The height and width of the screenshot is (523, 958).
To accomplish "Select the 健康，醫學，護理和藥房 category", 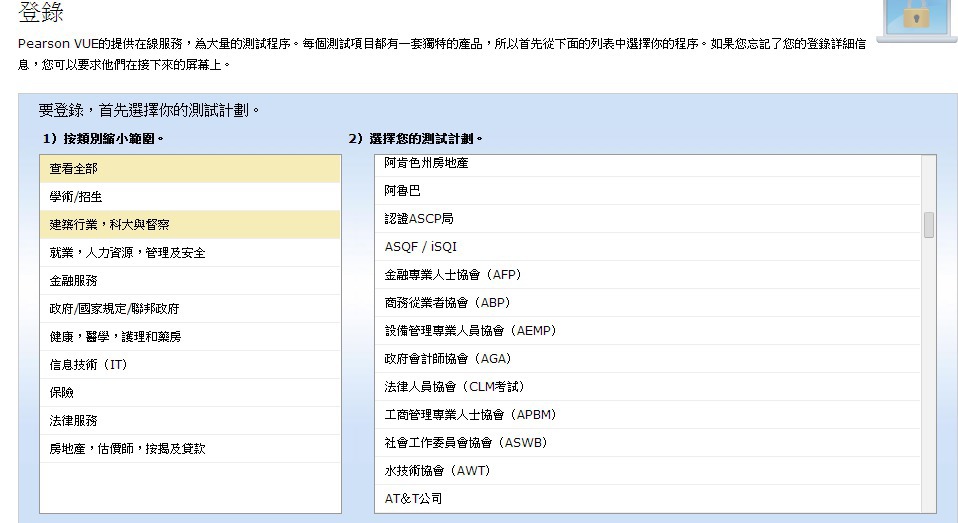I will (190, 337).
